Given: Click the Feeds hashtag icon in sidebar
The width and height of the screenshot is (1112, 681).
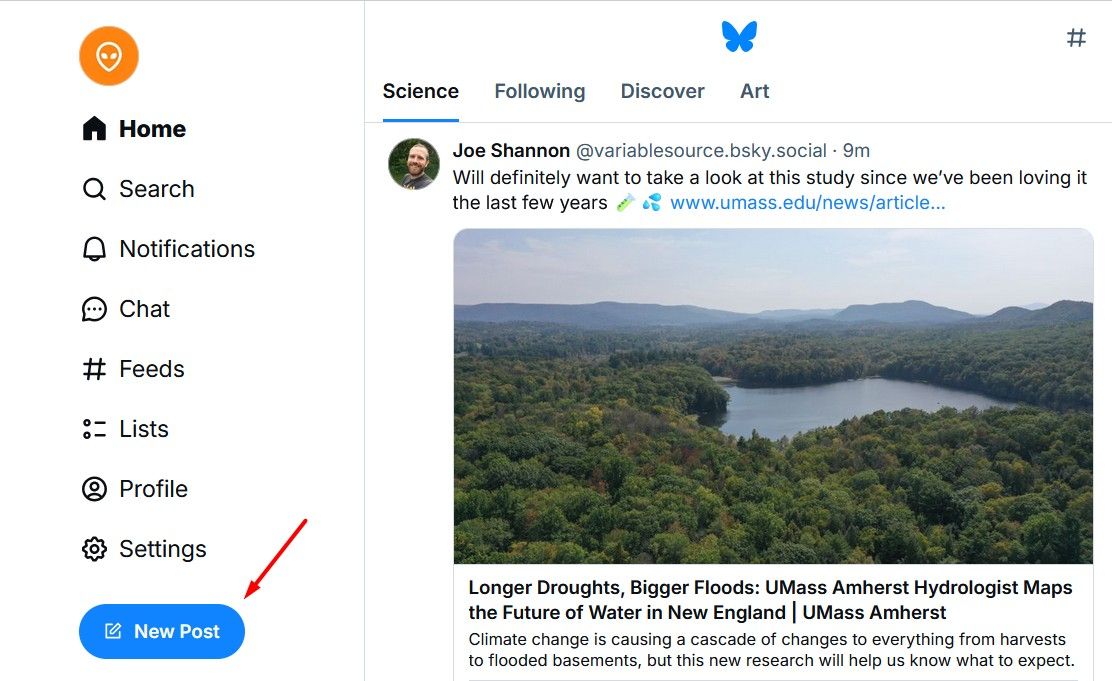Looking at the screenshot, I should [x=94, y=369].
